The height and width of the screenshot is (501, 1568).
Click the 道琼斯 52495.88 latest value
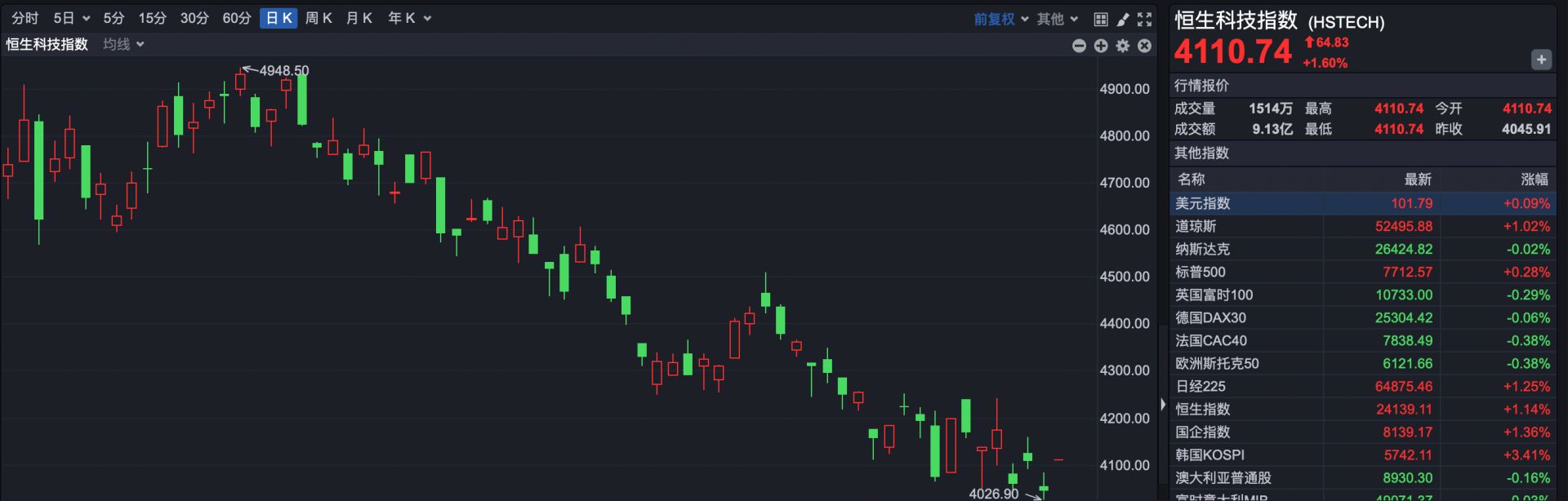click(x=1403, y=226)
